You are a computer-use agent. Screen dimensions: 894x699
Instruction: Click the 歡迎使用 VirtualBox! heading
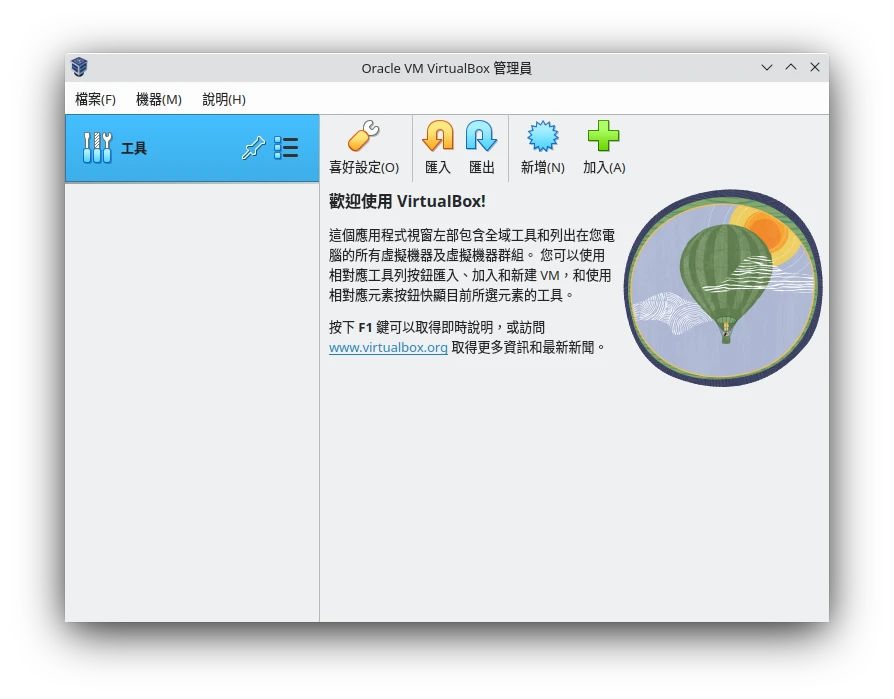point(407,201)
